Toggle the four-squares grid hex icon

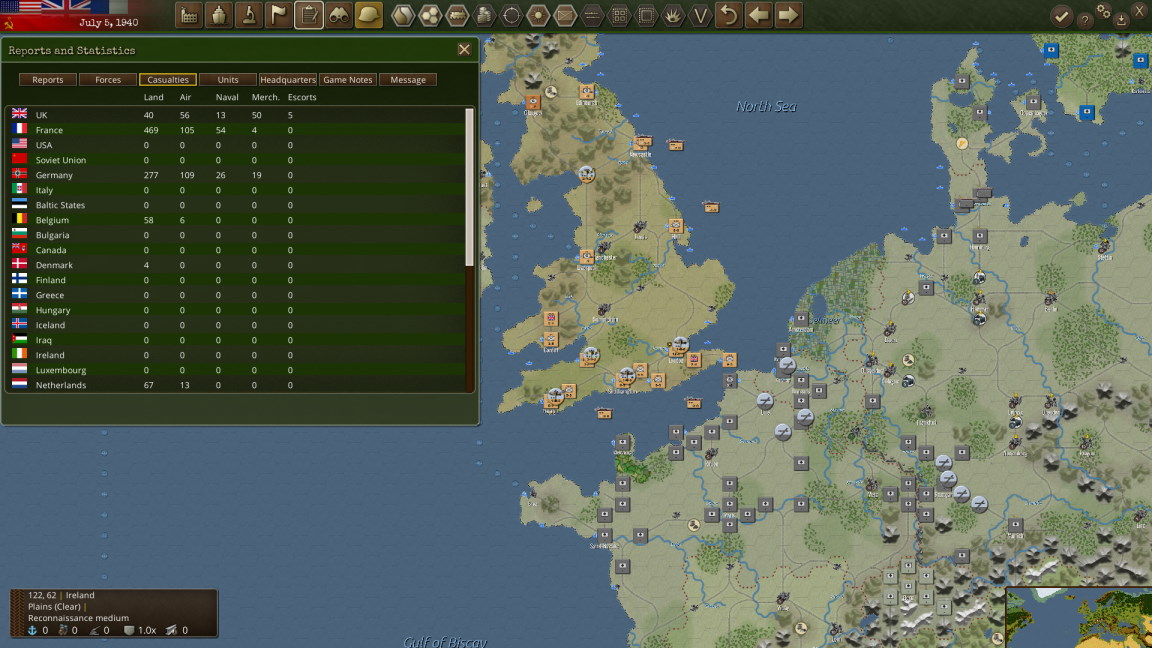(619, 15)
